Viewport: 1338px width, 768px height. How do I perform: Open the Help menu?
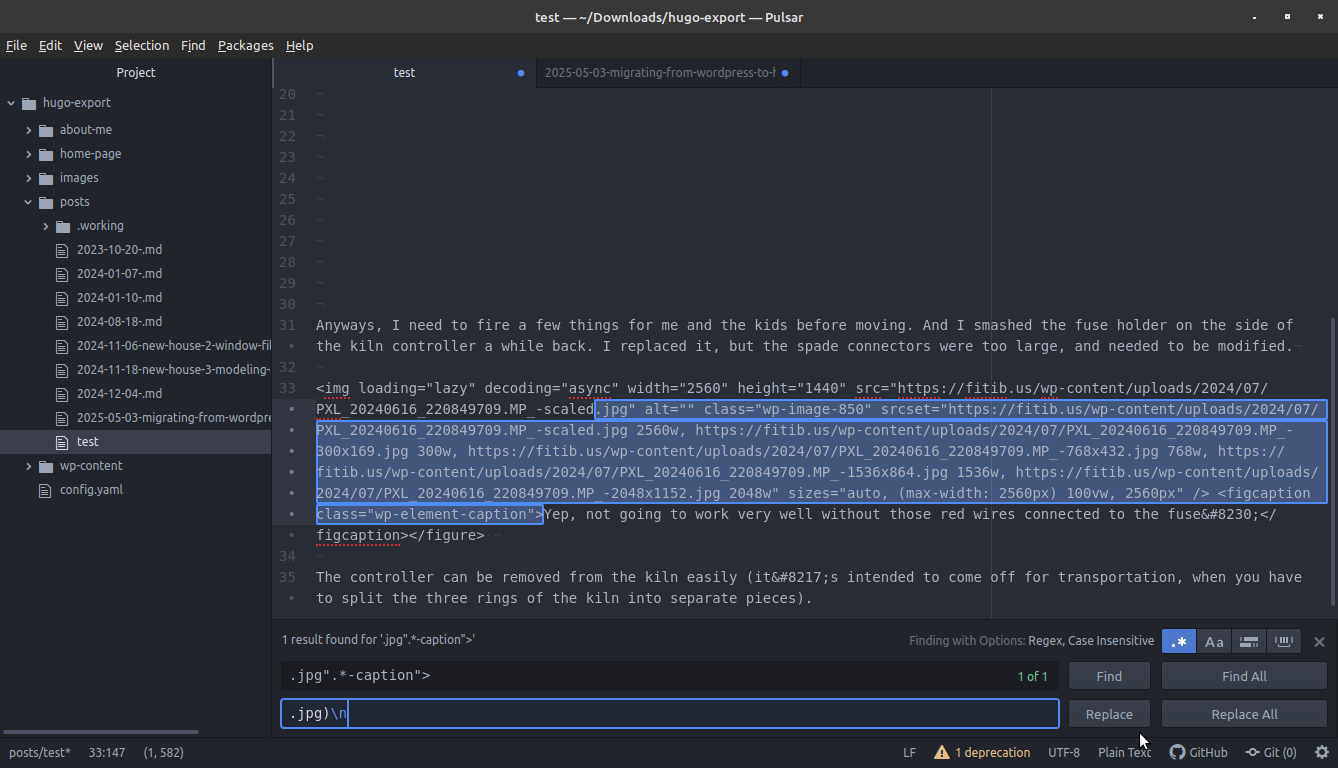[299, 45]
